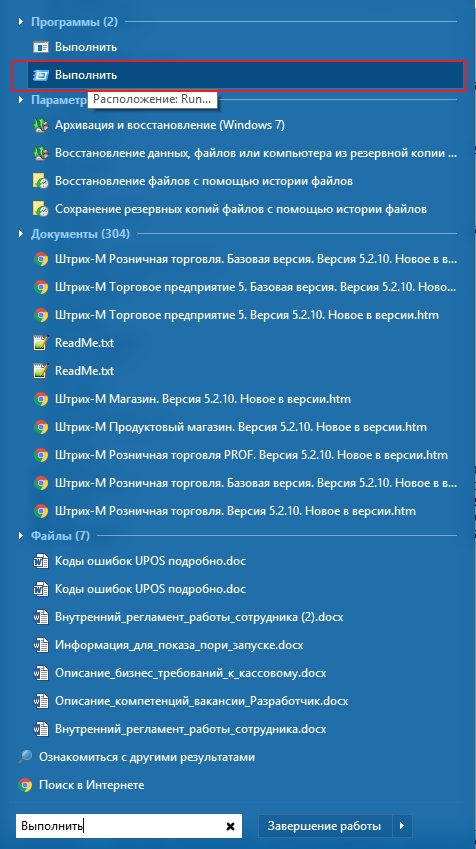Open Архивация и восстановление (Windows 7) icon
The width and height of the screenshot is (476, 849).
[x=41, y=125]
